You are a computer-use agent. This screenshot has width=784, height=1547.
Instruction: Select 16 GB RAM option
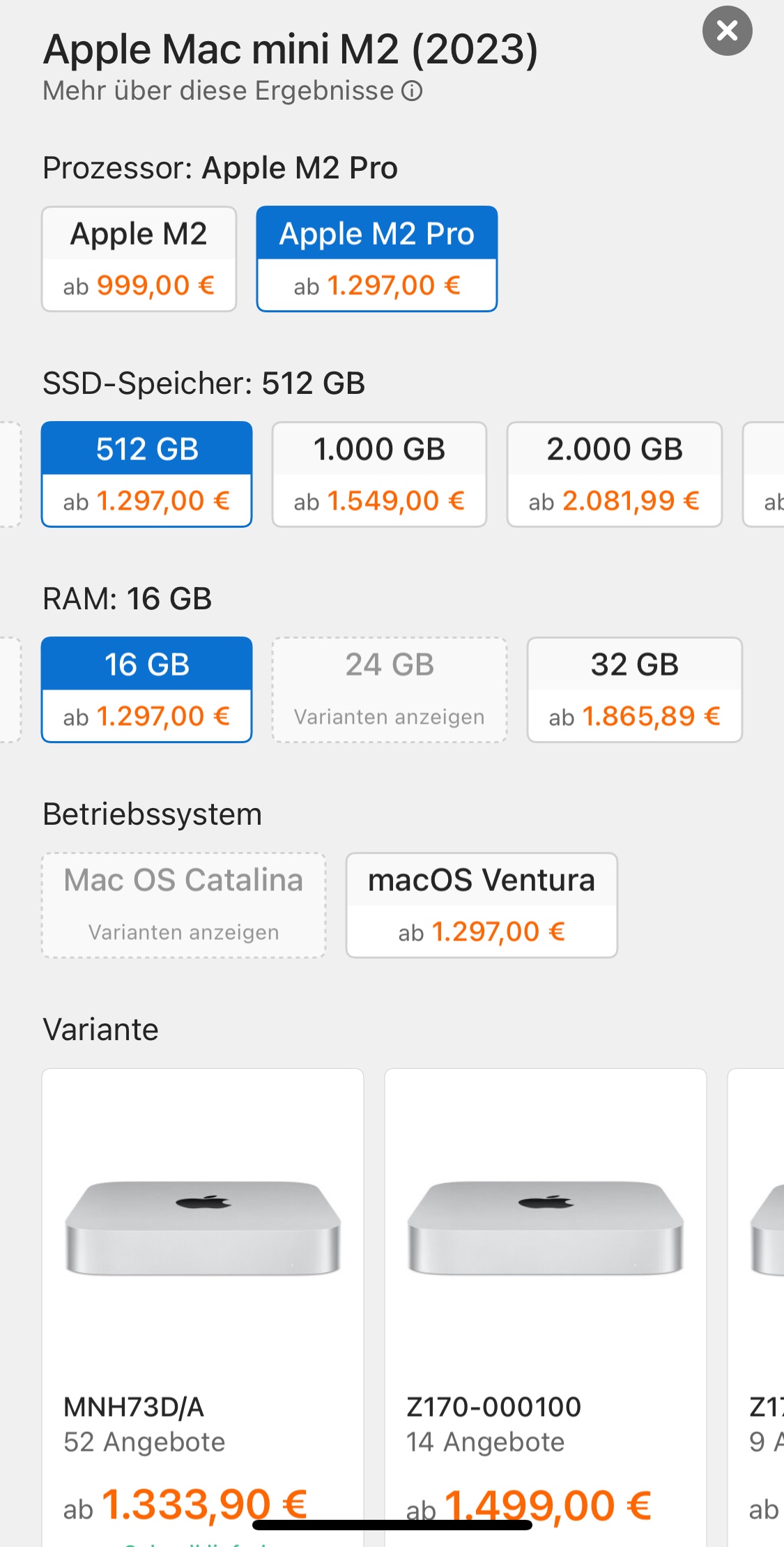(146, 689)
